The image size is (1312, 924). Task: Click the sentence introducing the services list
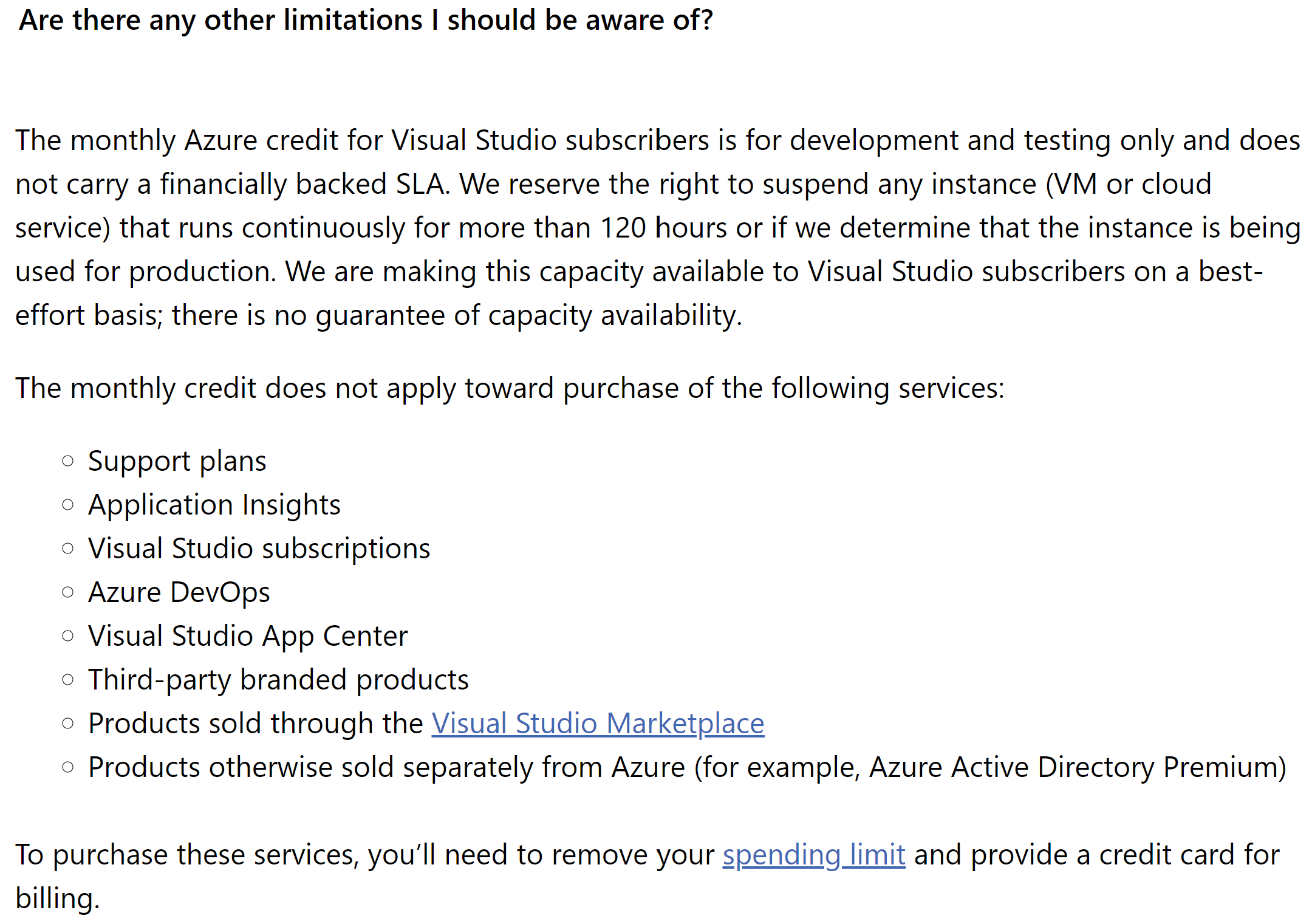[510, 388]
